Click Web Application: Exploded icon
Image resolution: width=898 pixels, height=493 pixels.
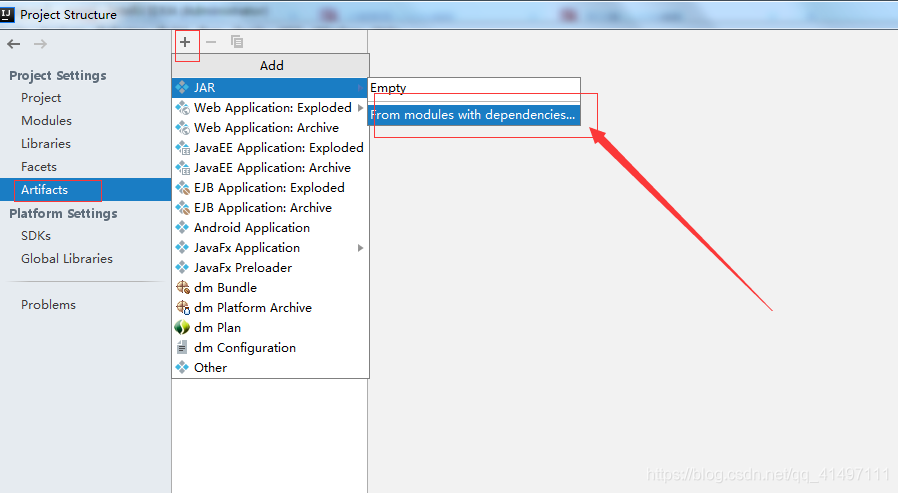click(x=182, y=108)
